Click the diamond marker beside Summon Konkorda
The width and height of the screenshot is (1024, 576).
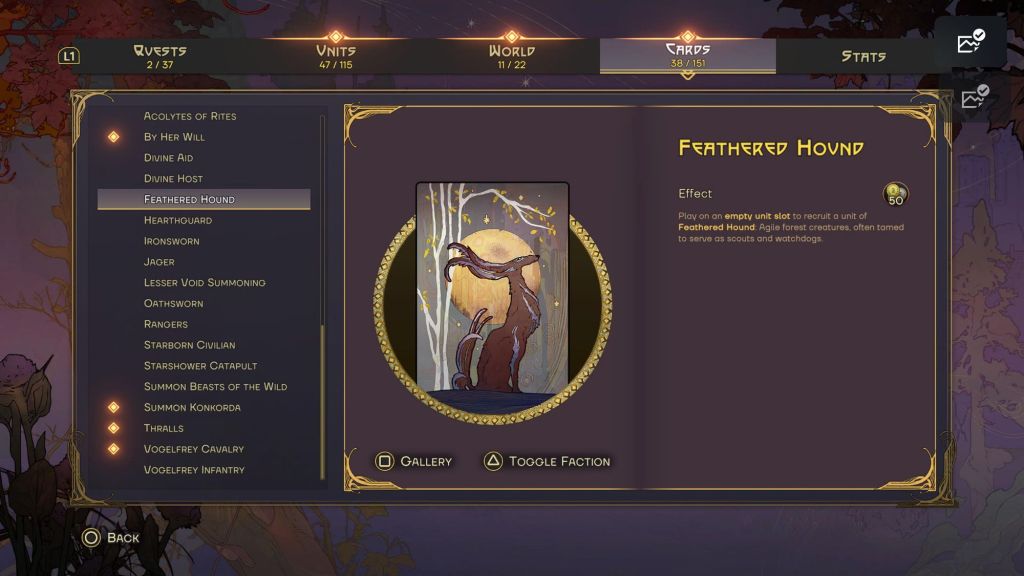(x=114, y=407)
